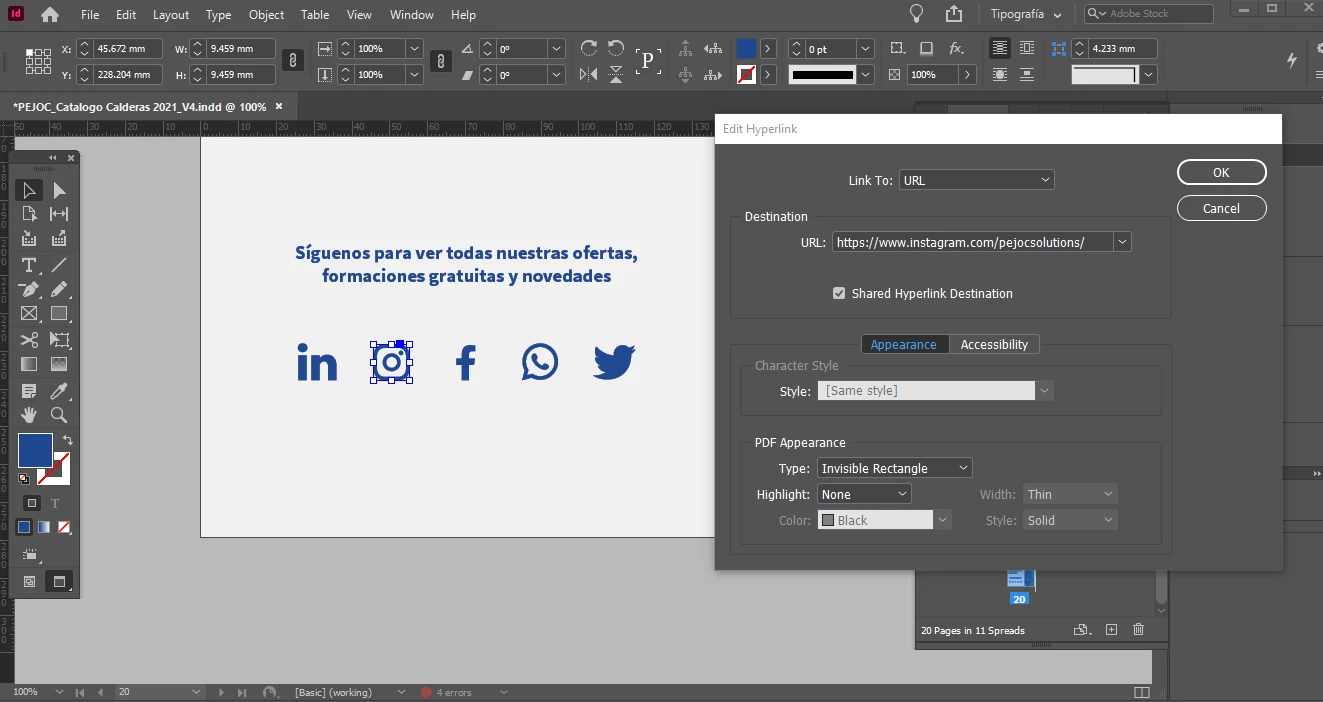The image size is (1323, 702).
Task: Click the delete page trash icon
Action: pos(1138,630)
